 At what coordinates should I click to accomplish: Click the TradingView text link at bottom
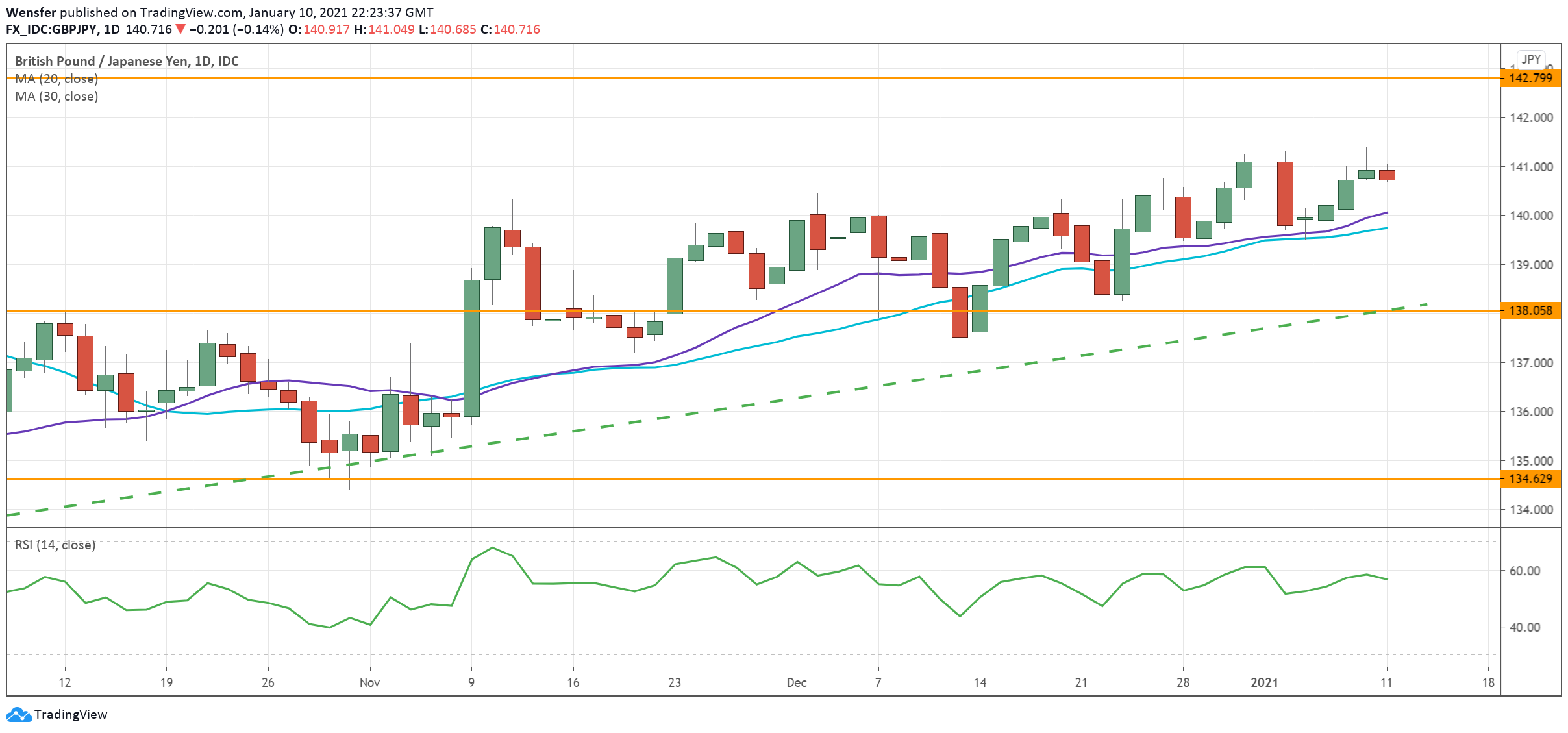(70, 714)
